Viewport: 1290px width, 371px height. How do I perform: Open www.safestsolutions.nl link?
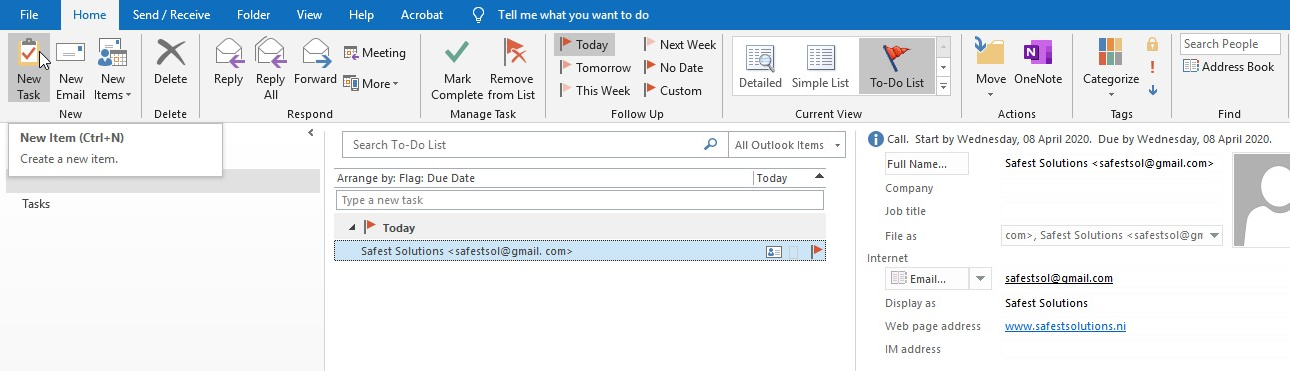click(1066, 326)
